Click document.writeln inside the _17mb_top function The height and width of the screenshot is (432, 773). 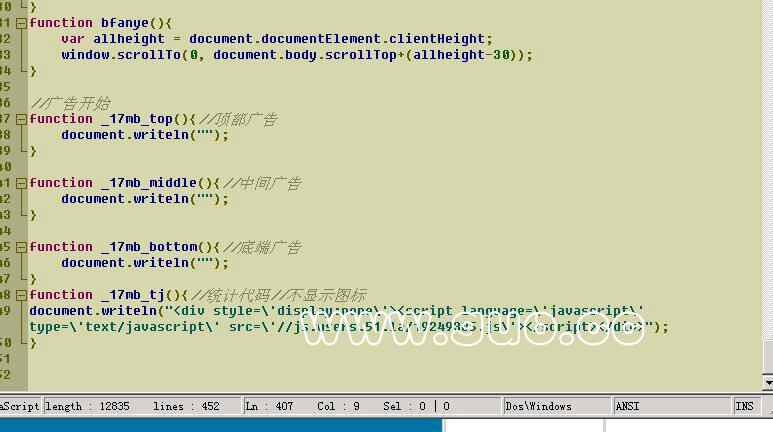click(x=145, y=135)
